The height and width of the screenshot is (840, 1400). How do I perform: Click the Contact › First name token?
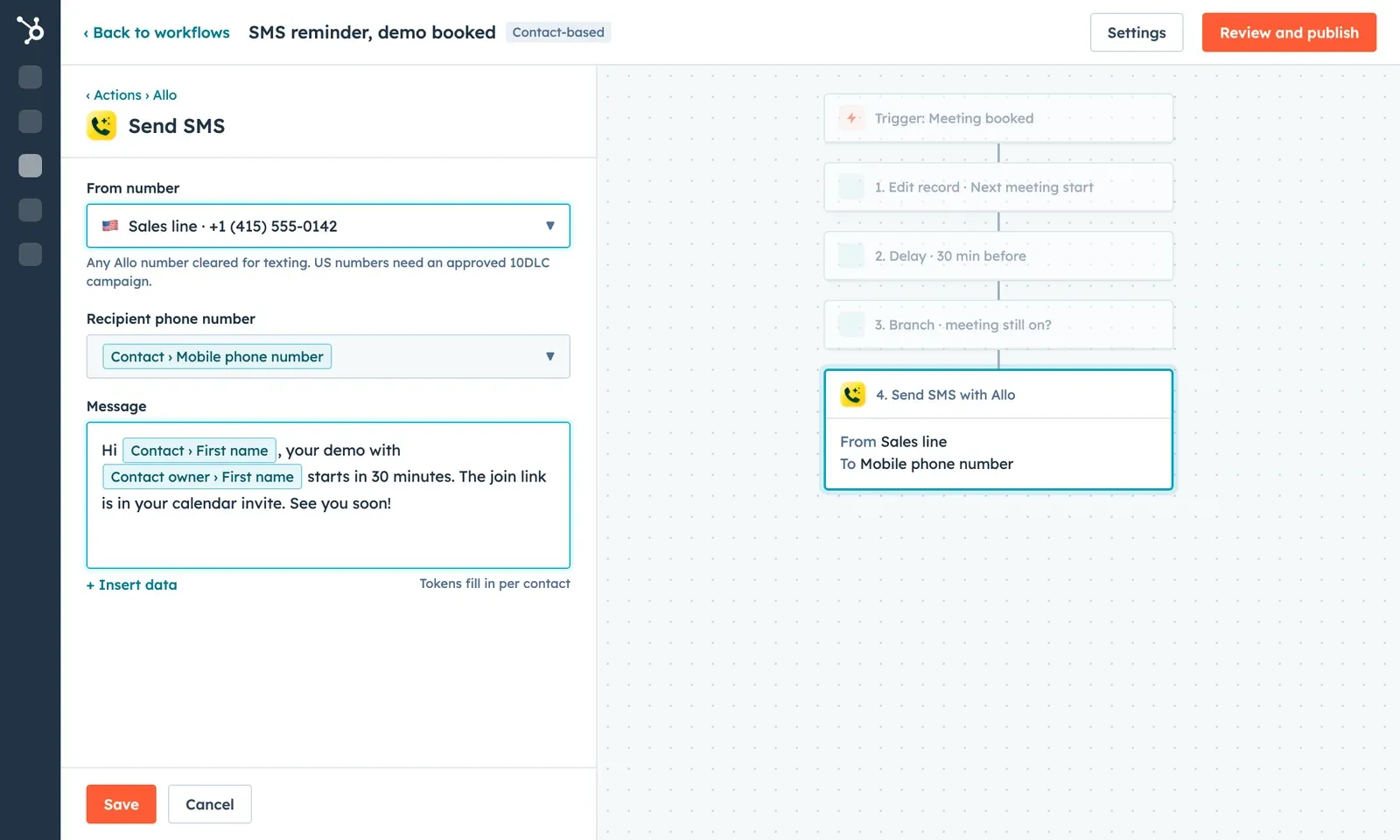pyautogui.click(x=199, y=451)
